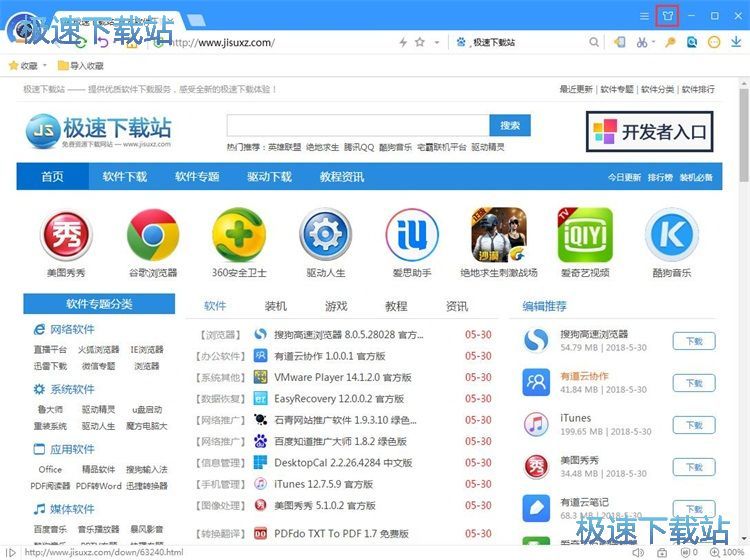Open the 软件下载 navigation tab
The width and height of the screenshot is (750, 560).
point(125,176)
